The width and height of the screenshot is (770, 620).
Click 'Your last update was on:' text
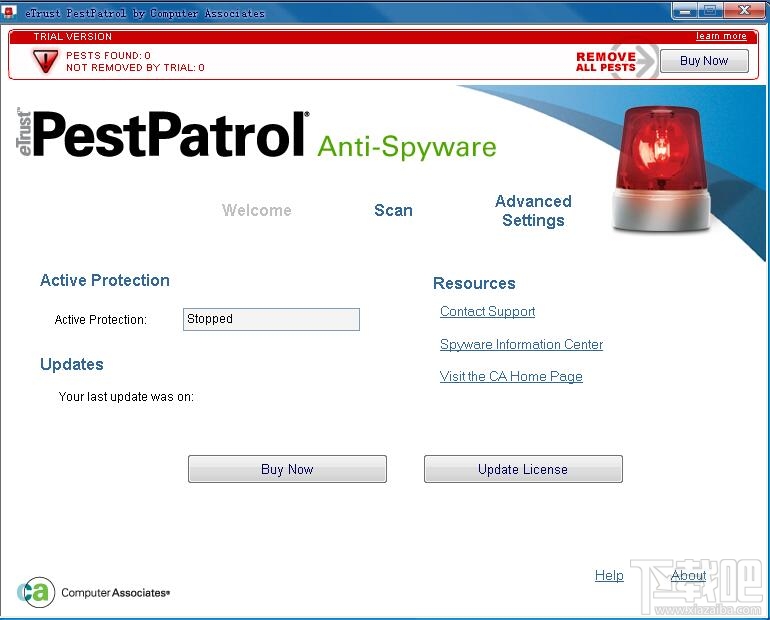(x=126, y=397)
